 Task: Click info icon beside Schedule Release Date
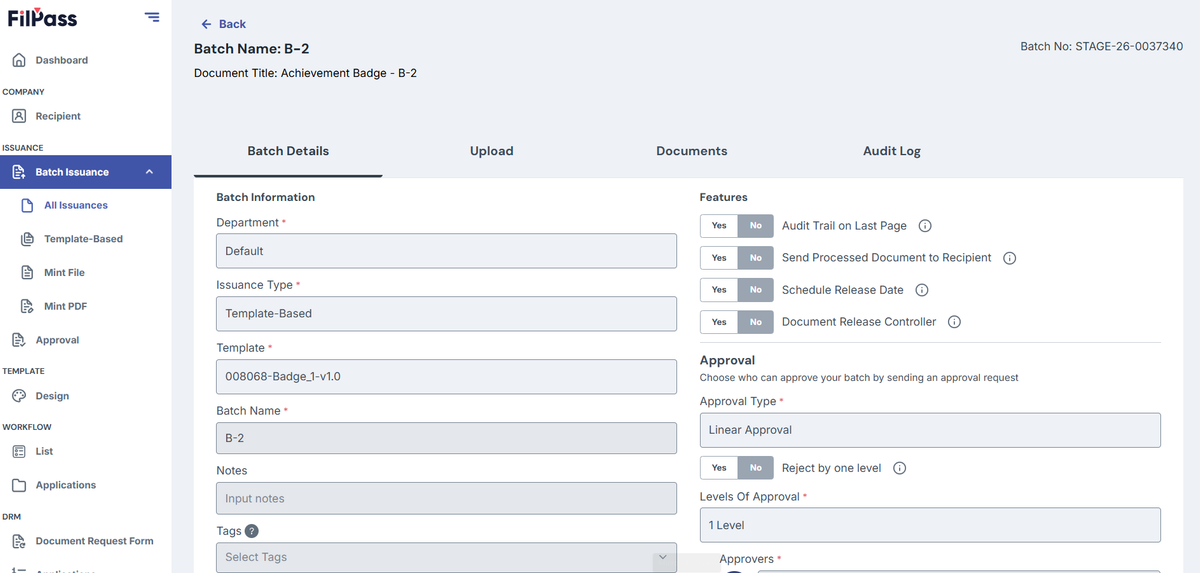pos(922,290)
